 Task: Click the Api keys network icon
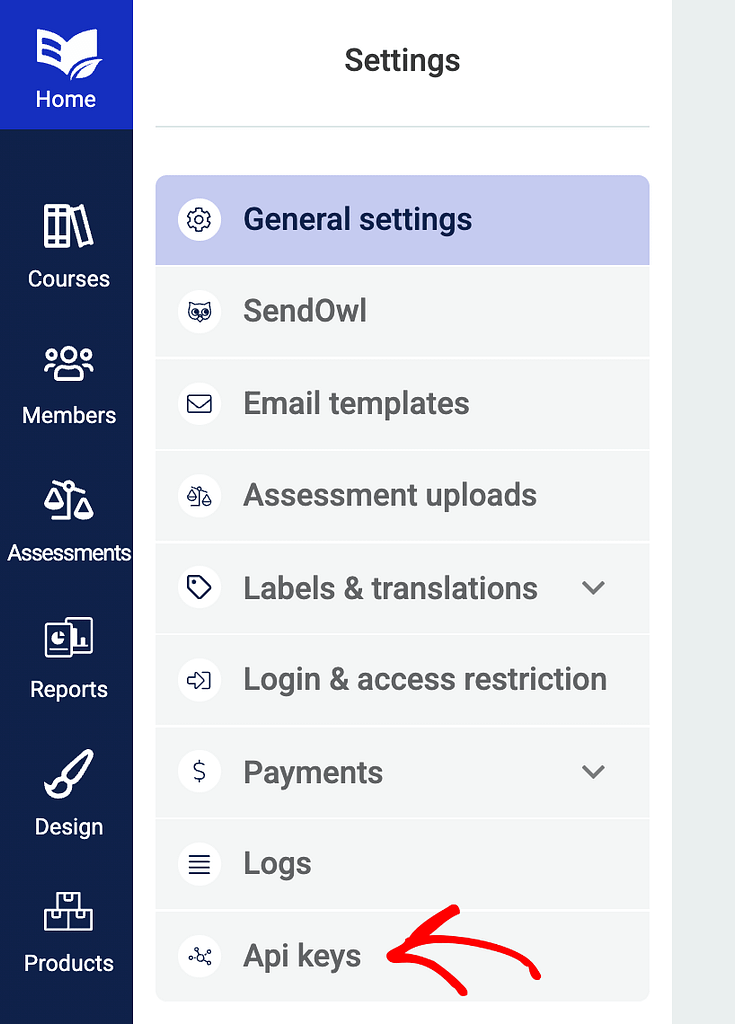pos(199,957)
